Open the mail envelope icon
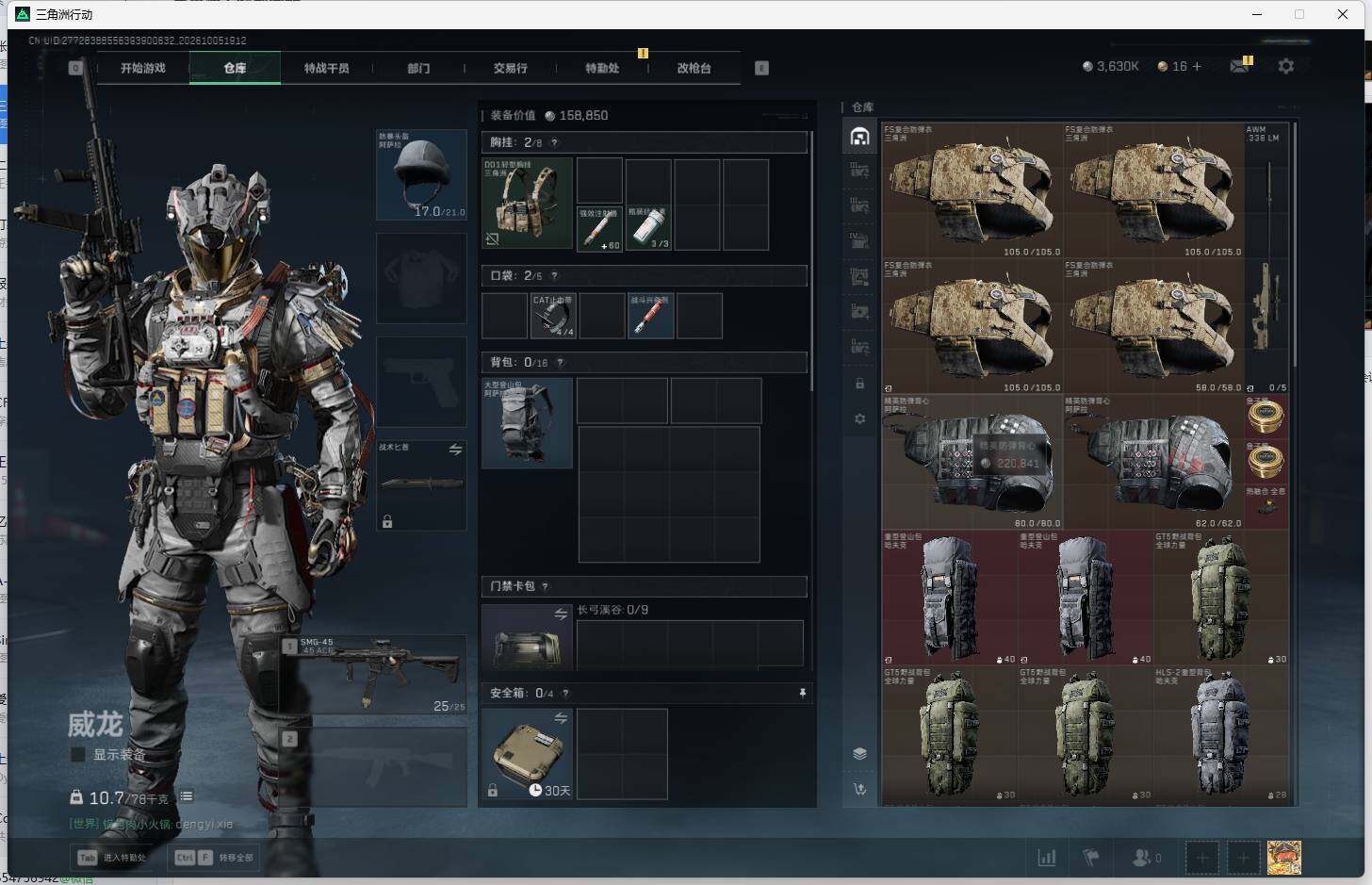Image resolution: width=1372 pixels, height=885 pixels. pyautogui.click(x=1238, y=66)
